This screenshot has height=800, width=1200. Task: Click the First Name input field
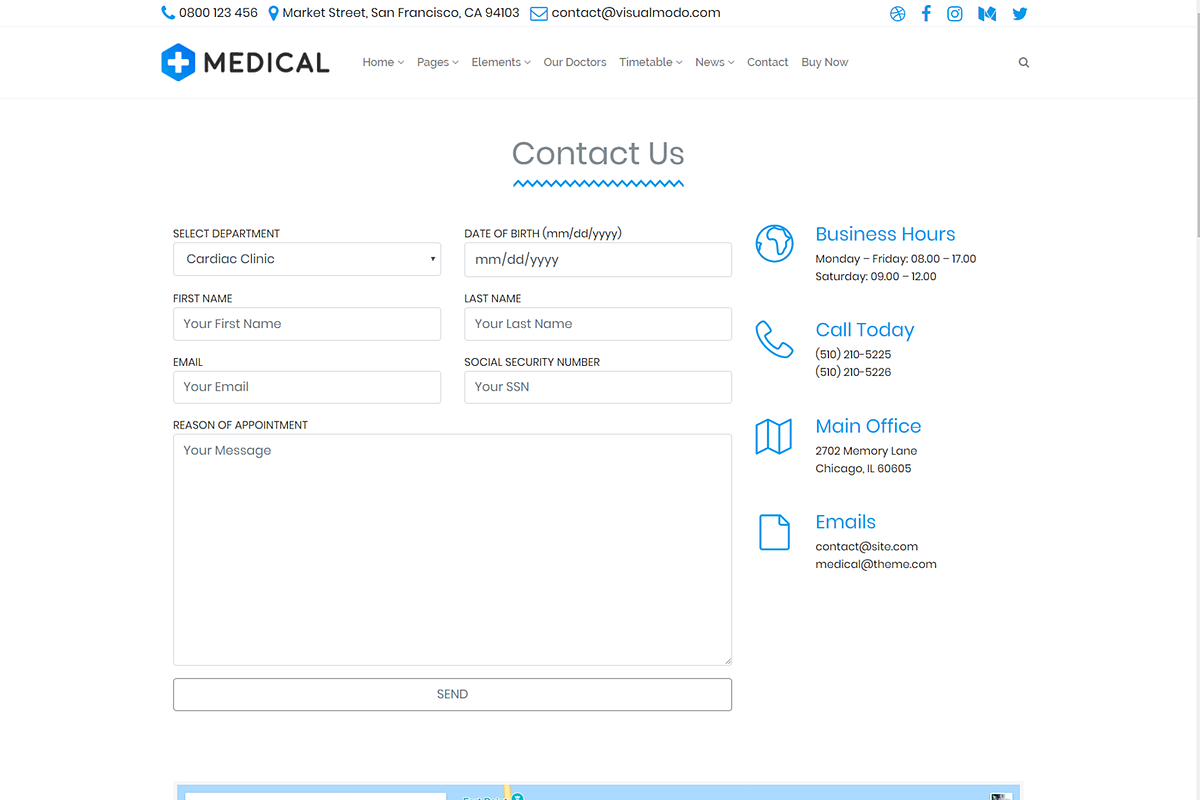coord(307,324)
